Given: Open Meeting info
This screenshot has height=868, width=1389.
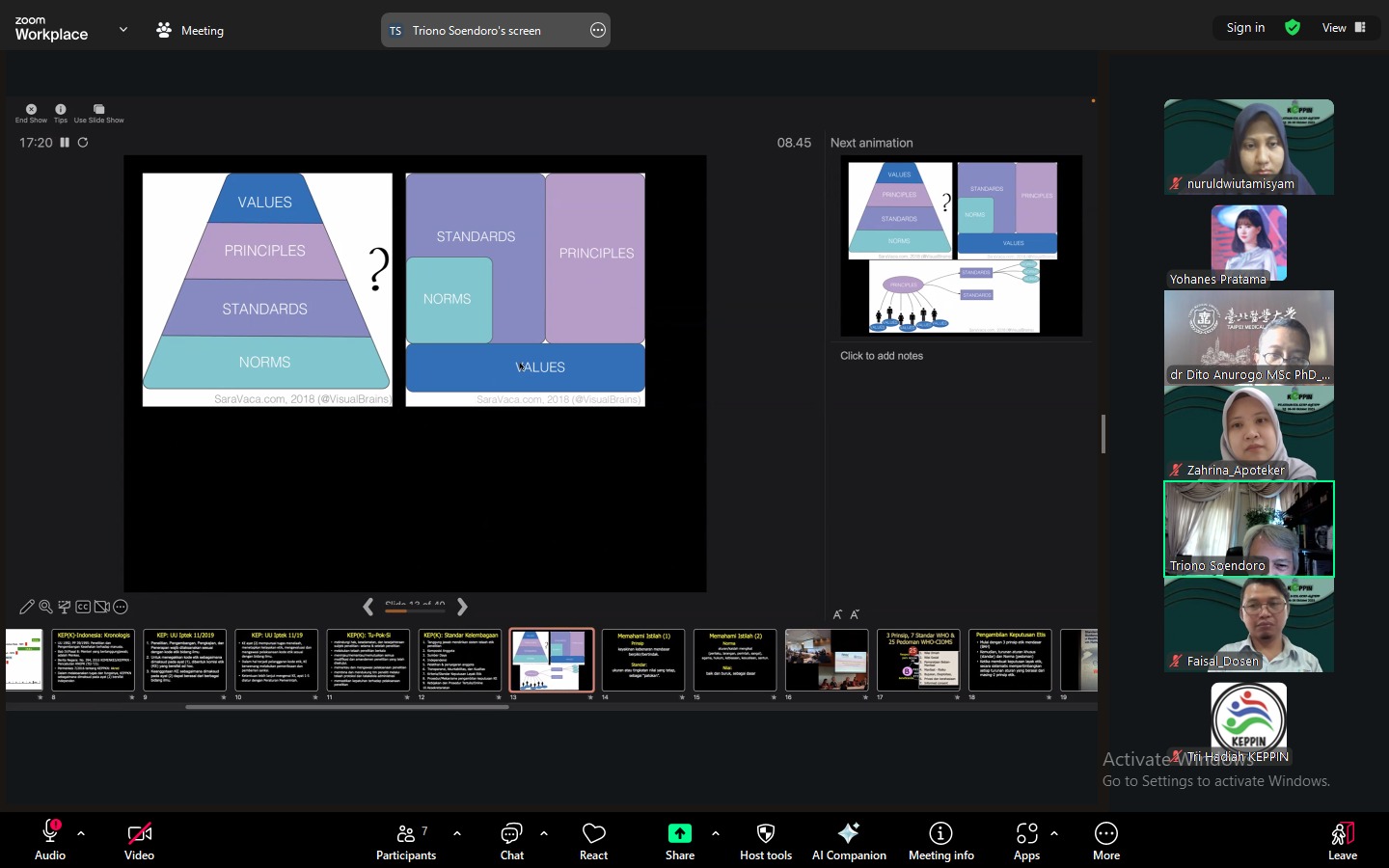Looking at the screenshot, I should 940,839.
